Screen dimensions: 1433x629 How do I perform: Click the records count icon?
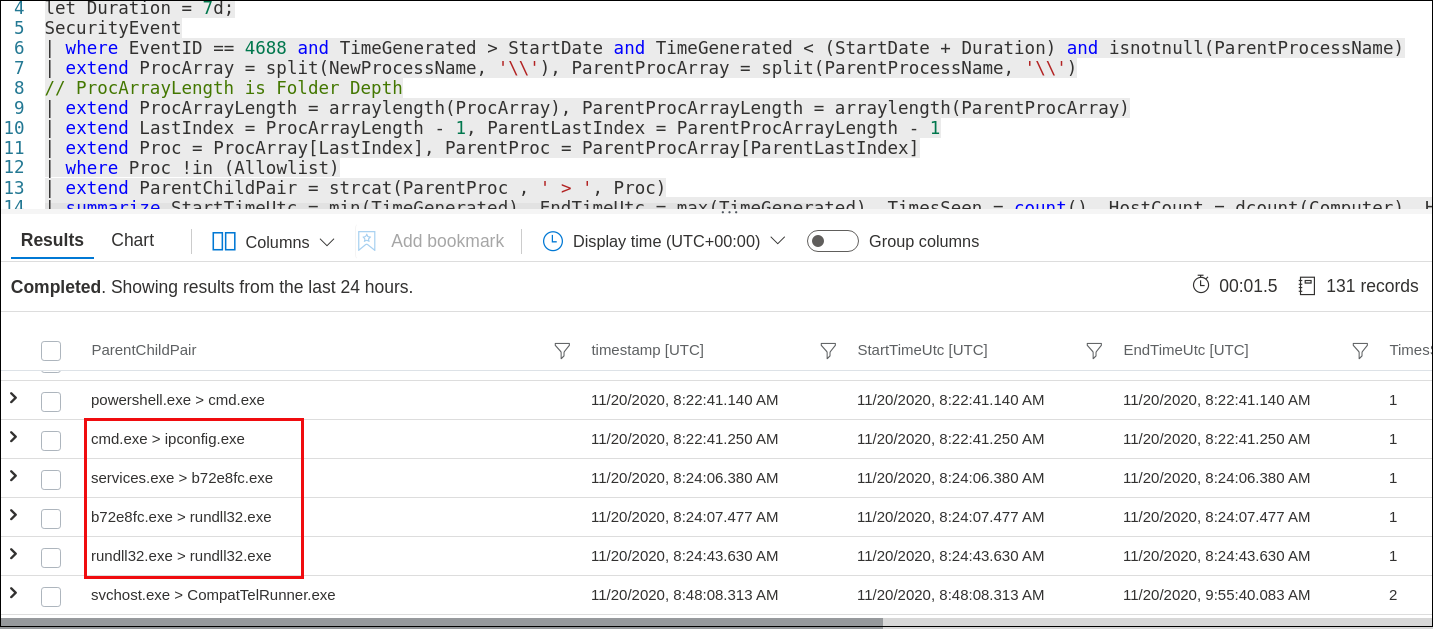click(x=1307, y=286)
